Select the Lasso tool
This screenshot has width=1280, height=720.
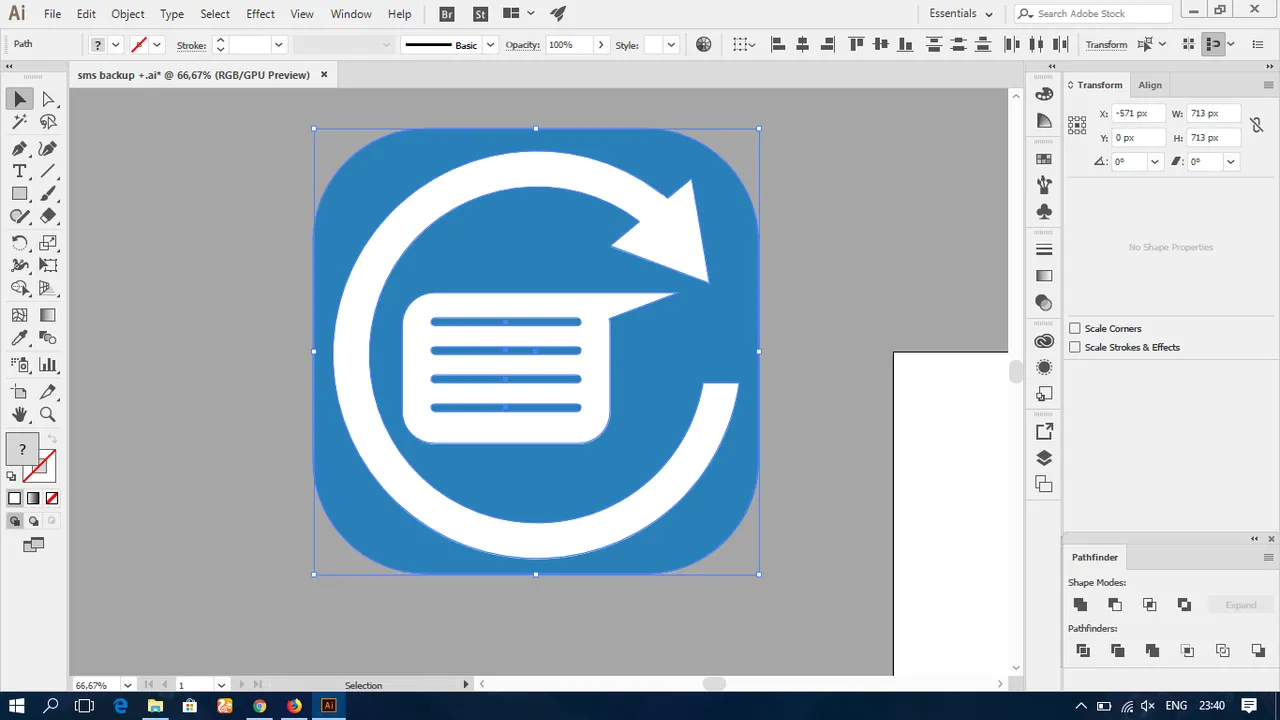[x=48, y=122]
